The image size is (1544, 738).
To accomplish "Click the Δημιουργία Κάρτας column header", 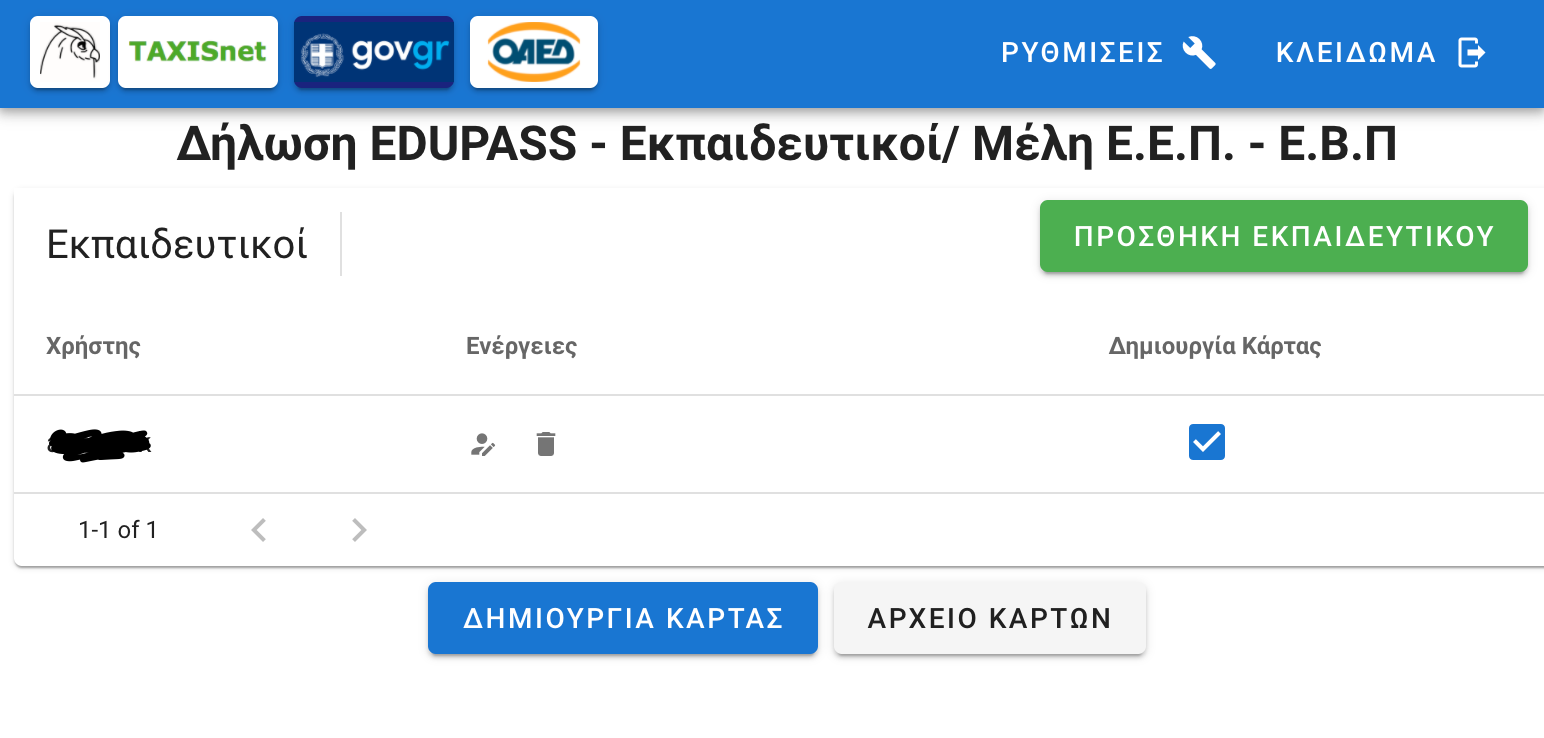I will pos(1215,347).
